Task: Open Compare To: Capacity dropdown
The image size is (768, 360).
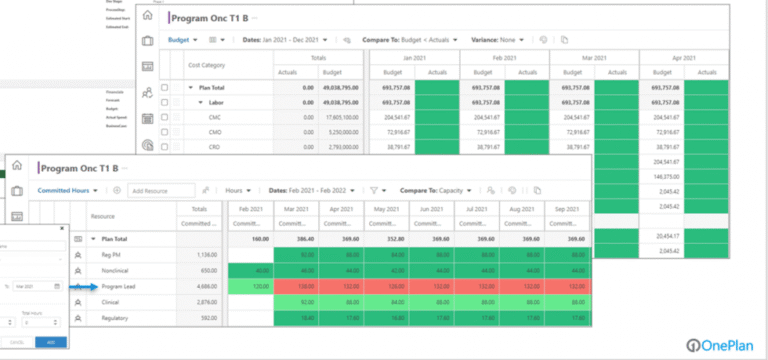Action: (x=435, y=191)
